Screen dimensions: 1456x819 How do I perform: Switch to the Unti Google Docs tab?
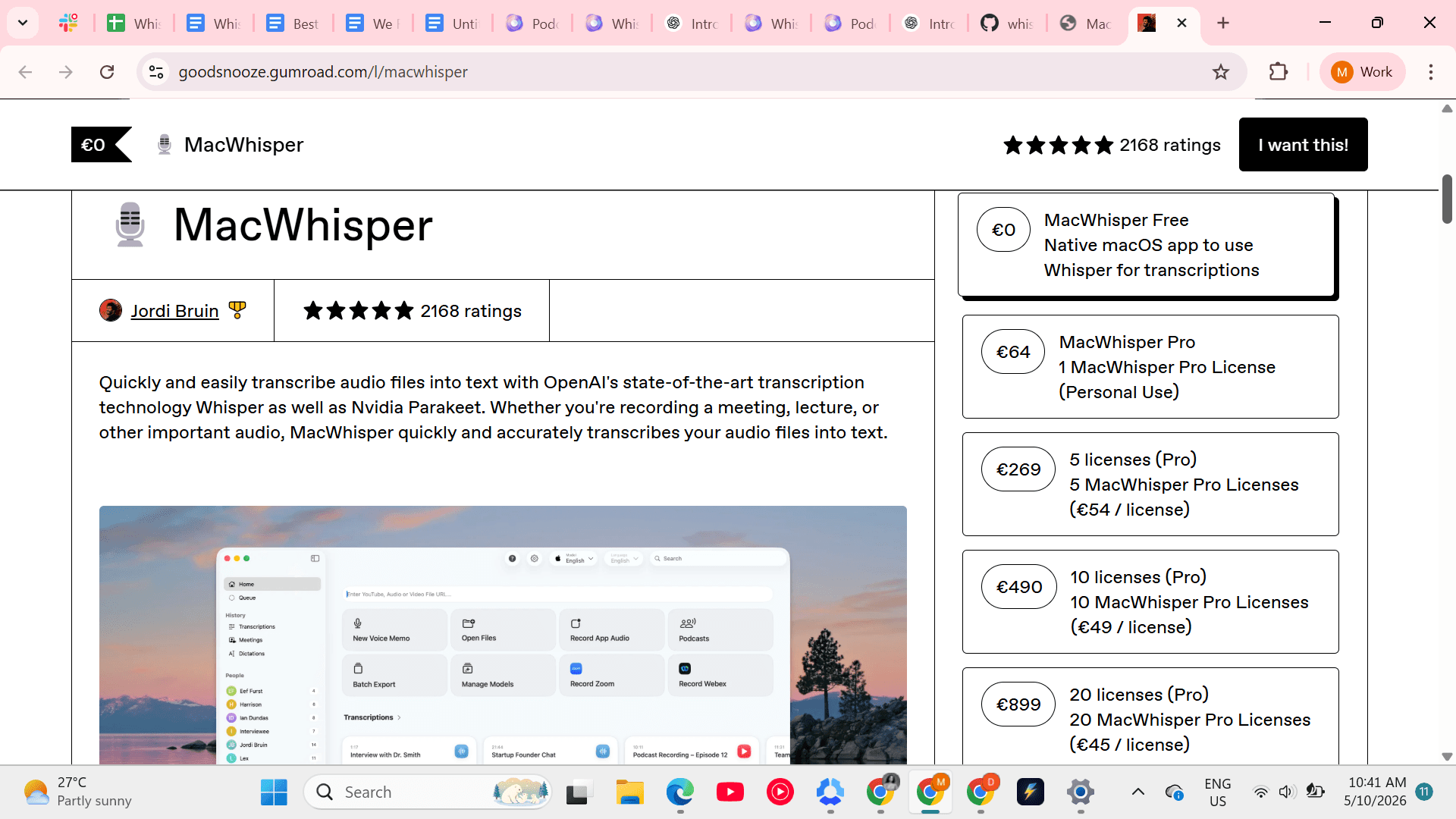pos(451,24)
